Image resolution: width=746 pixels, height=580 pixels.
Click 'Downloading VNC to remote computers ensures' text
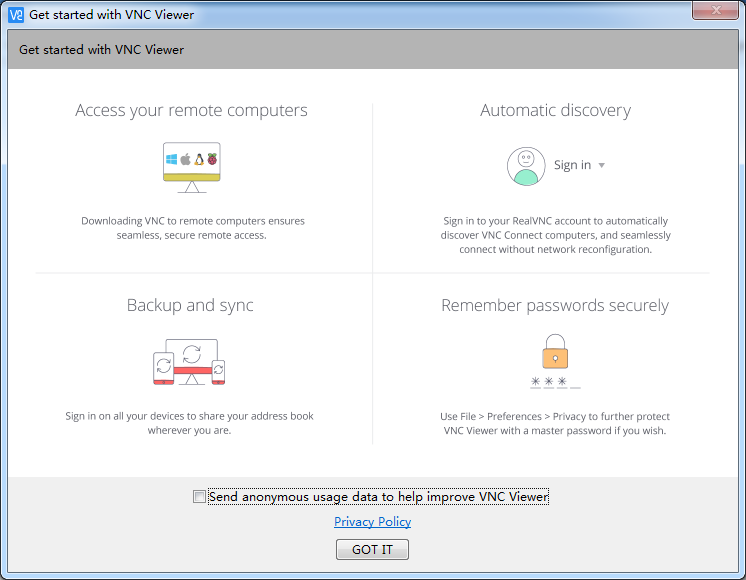click(193, 221)
